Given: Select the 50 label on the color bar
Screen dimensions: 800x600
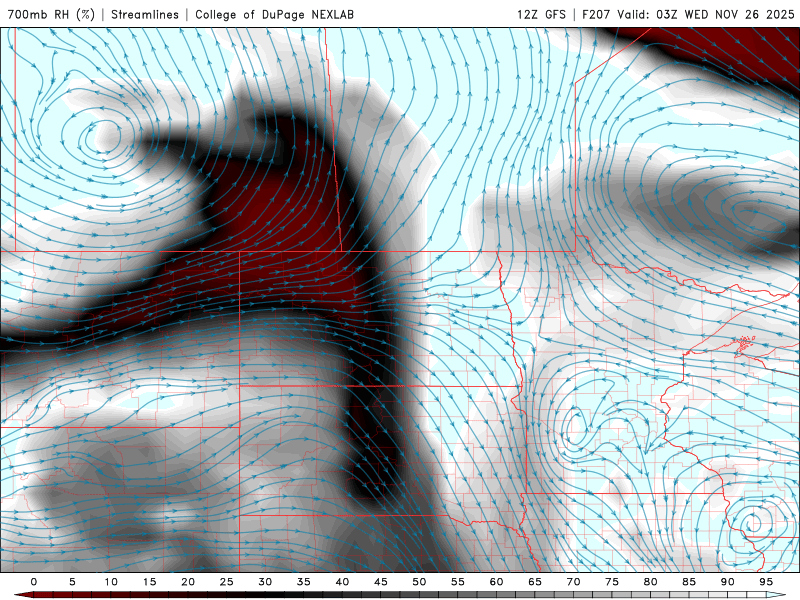Looking at the screenshot, I should pos(419,582).
